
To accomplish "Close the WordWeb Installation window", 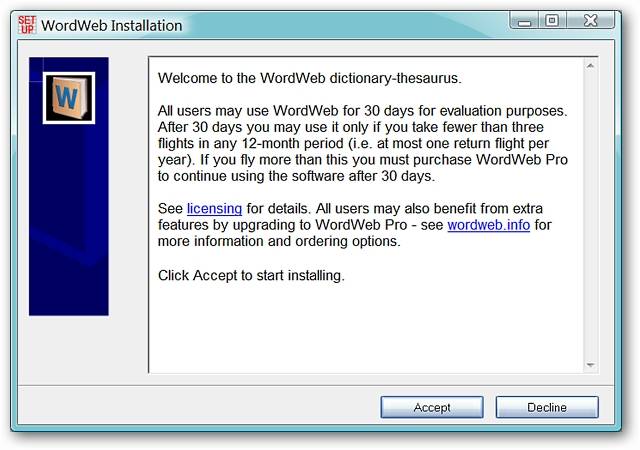I will click(x=590, y=20).
